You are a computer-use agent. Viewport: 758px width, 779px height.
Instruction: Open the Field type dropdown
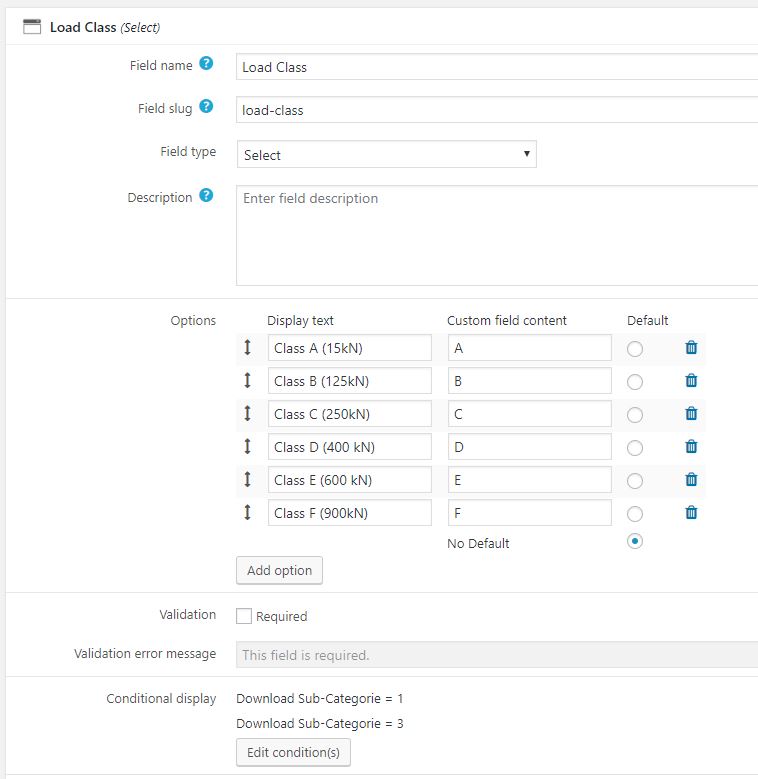point(387,155)
